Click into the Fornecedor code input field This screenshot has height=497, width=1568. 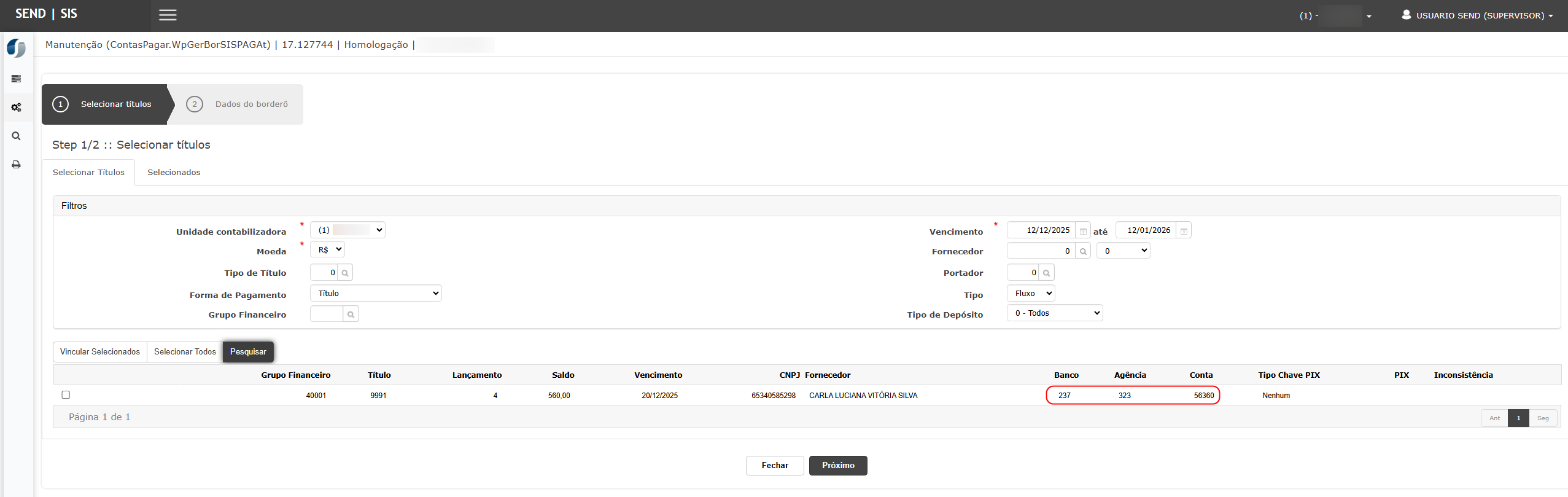pos(1041,251)
